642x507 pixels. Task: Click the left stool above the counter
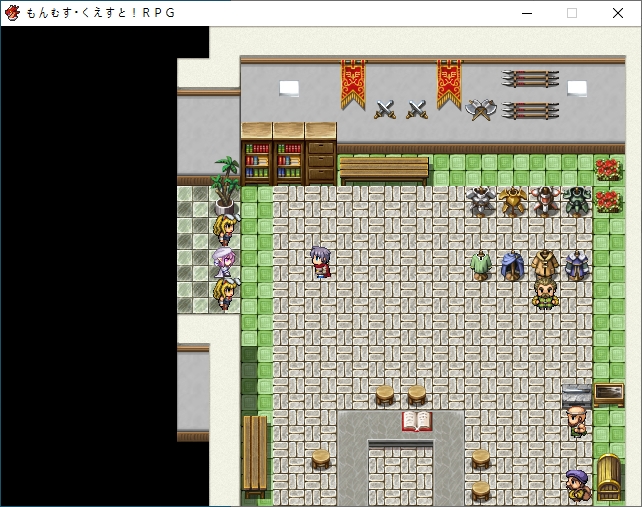coord(385,395)
